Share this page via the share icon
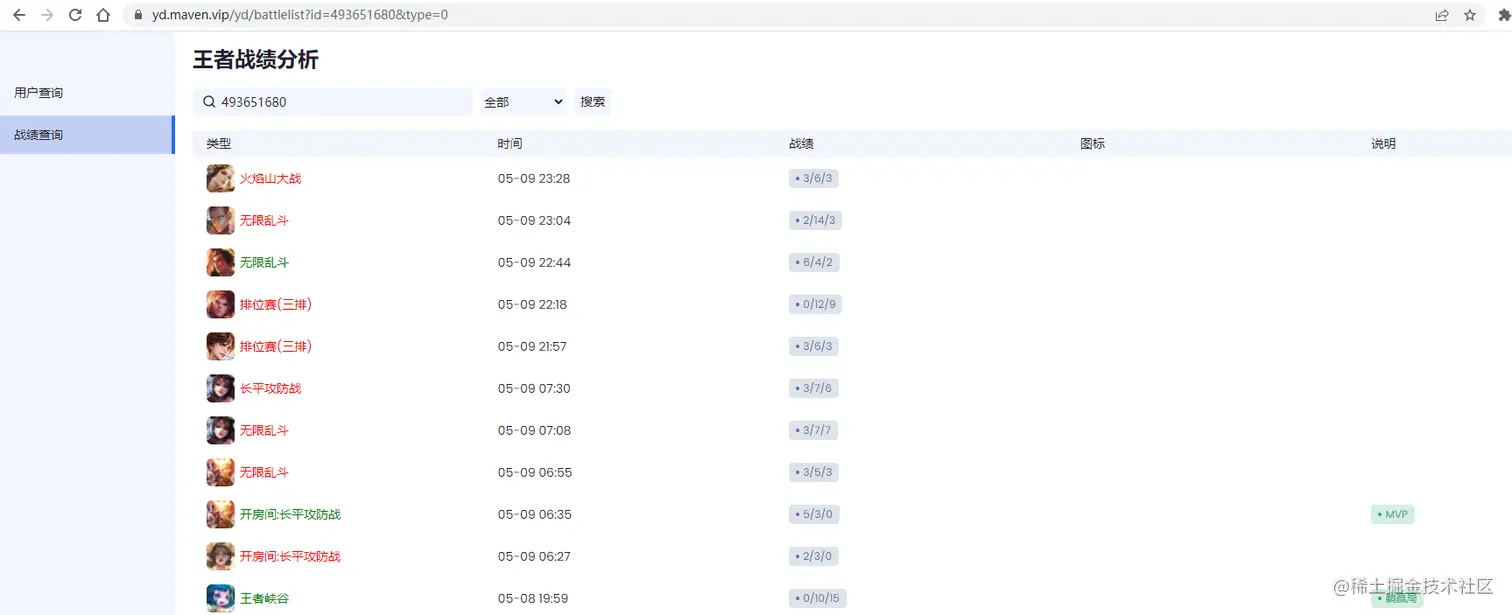 (1442, 15)
